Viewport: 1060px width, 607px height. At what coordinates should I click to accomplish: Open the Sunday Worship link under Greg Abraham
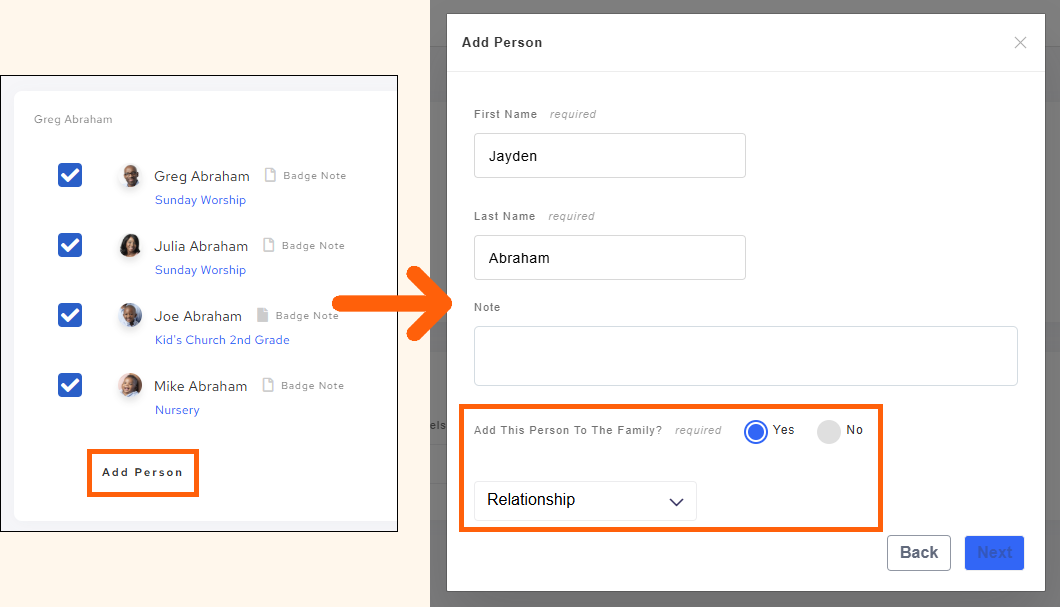click(x=200, y=199)
